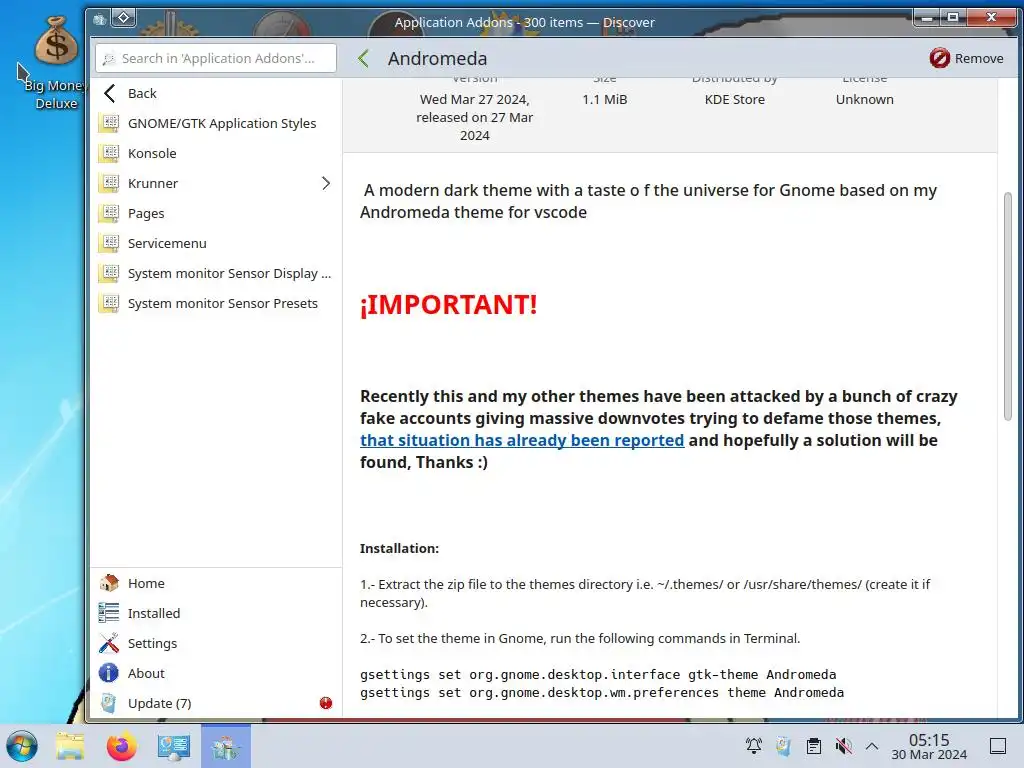Select the Servicemenu category
Viewport: 1024px width, 768px height.
tap(216, 243)
